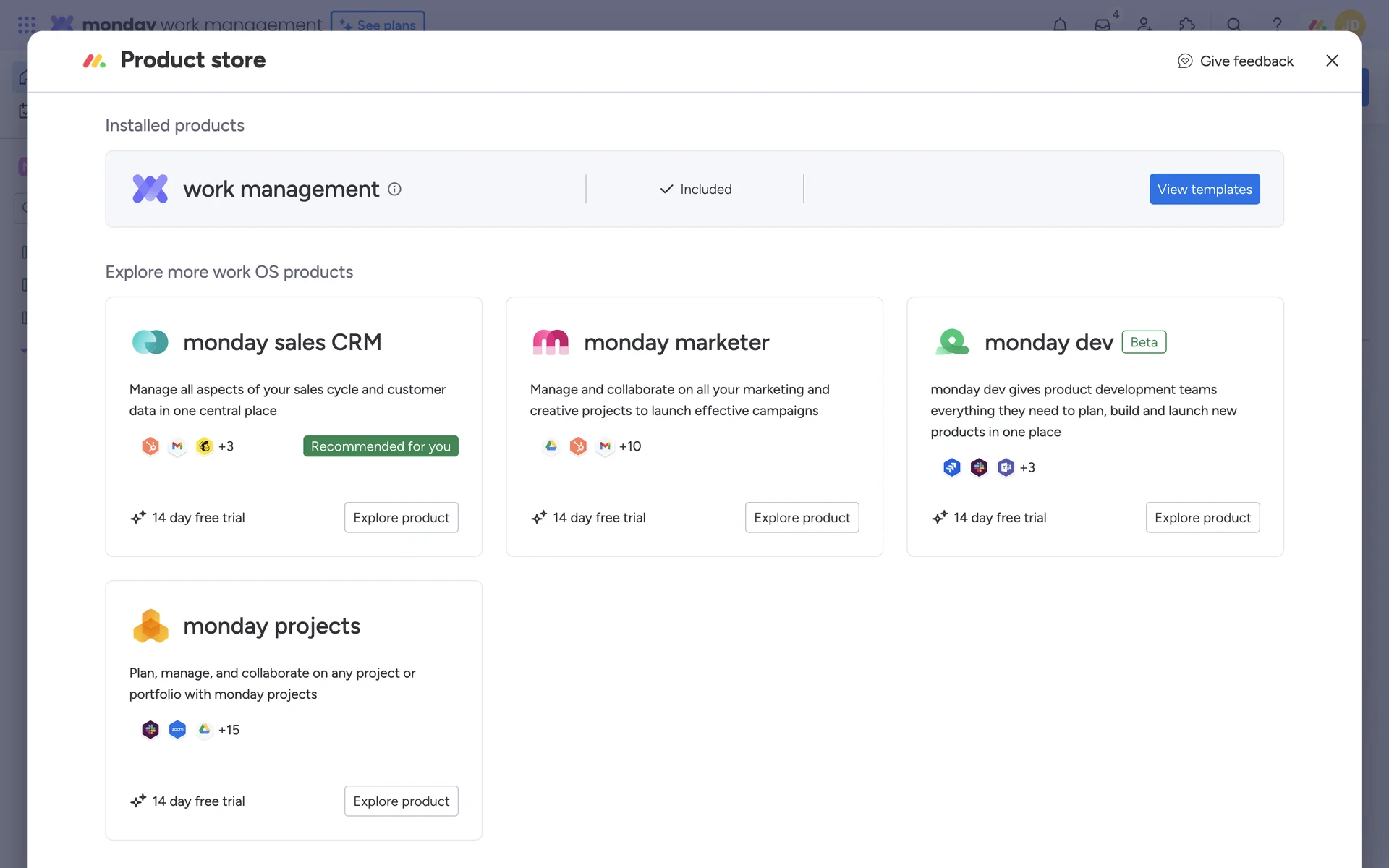Explore the monday sales CRM product

pos(401,517)
